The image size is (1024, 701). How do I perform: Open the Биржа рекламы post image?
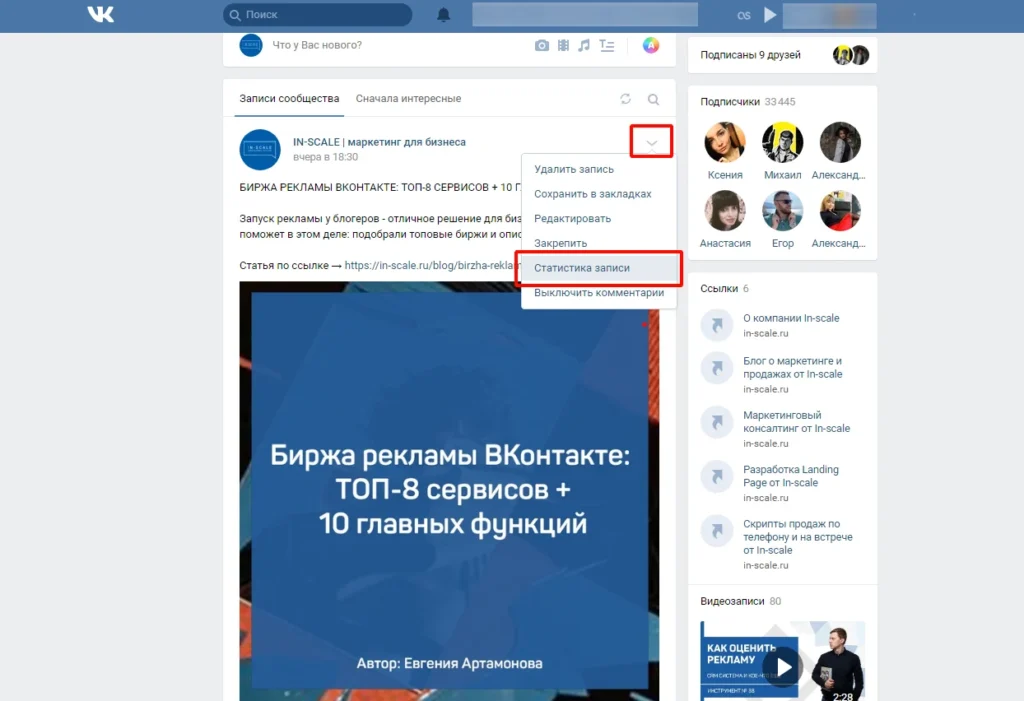(x=449, y=491)
